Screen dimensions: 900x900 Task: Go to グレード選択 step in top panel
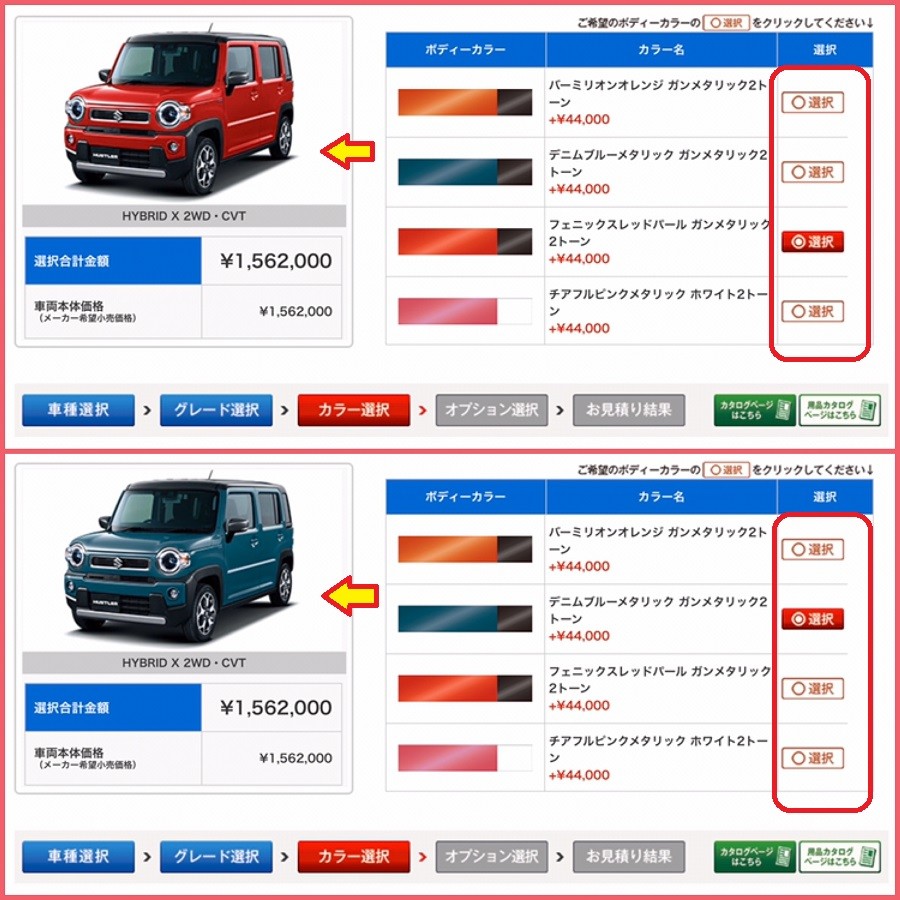point(216,410)
